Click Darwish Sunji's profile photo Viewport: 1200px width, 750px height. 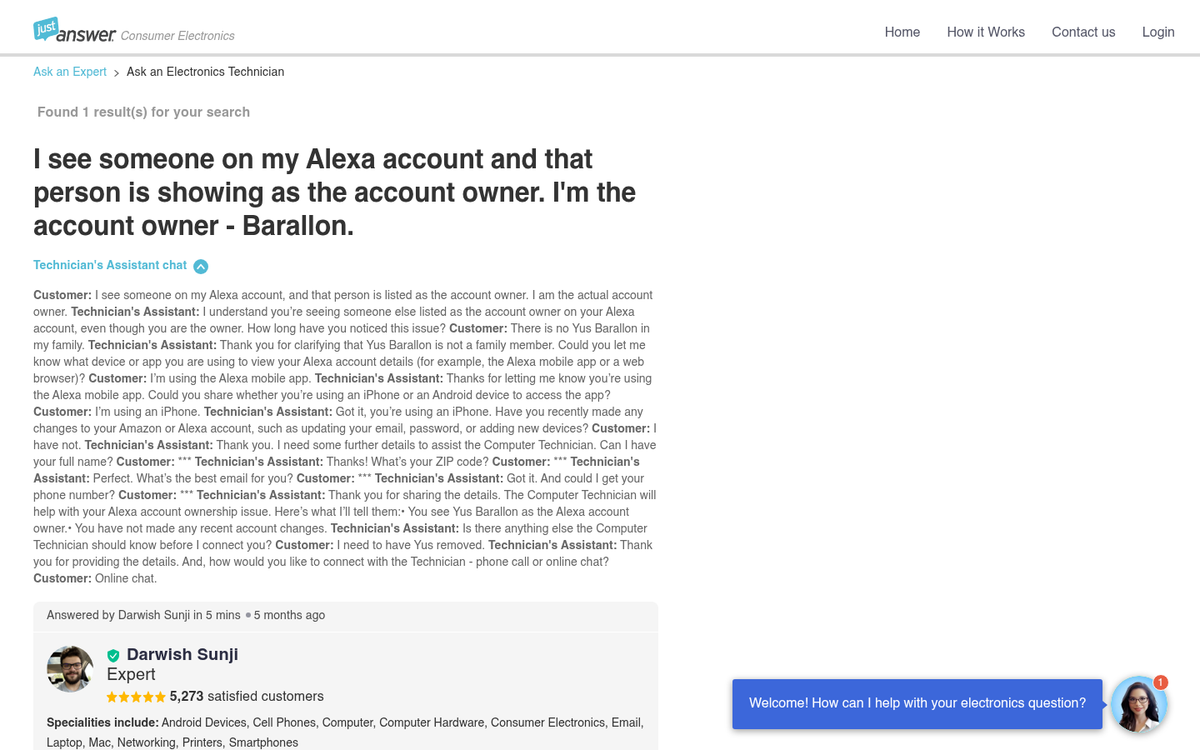[x=70, y=668]
